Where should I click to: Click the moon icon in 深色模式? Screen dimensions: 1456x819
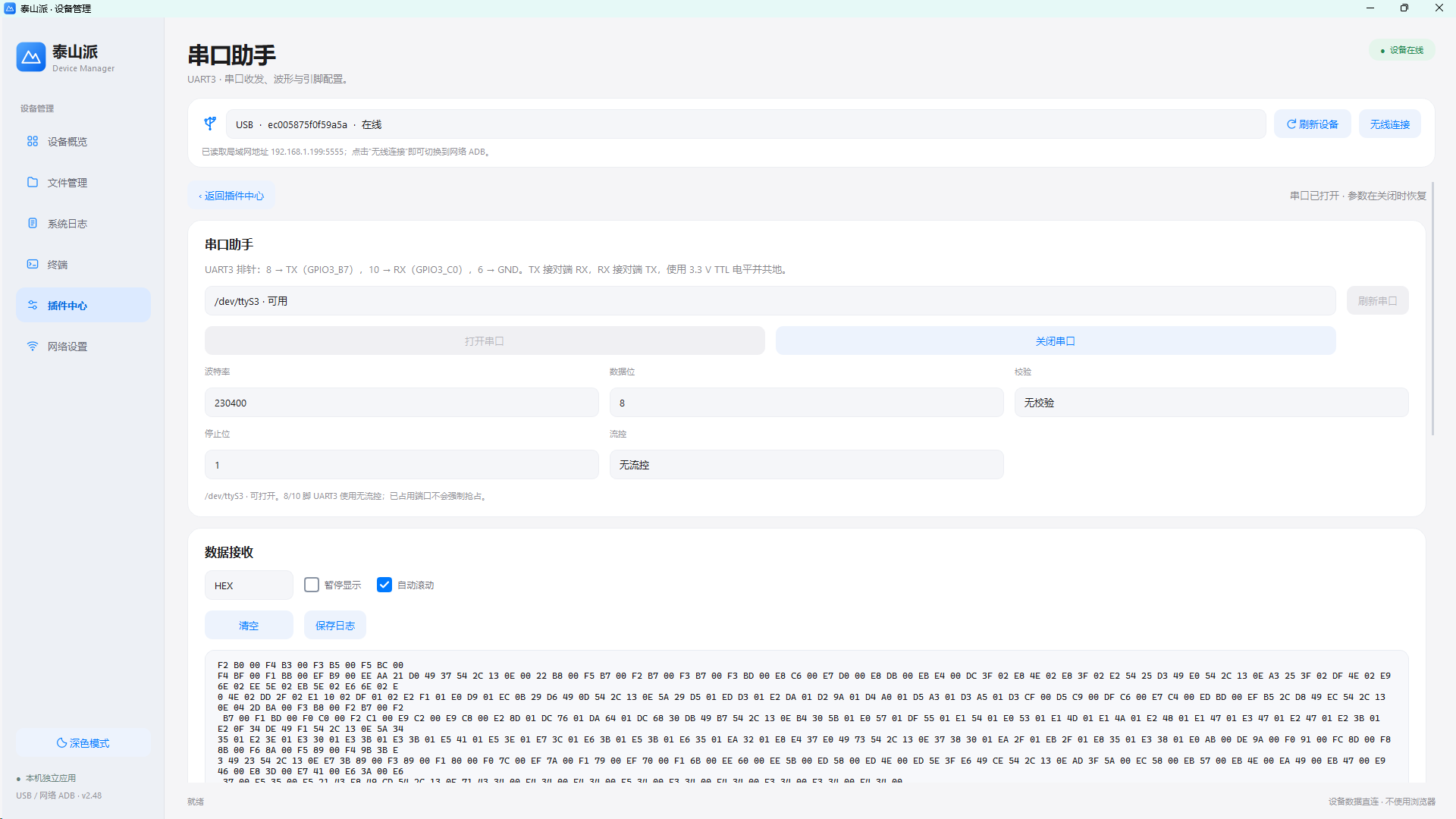tap(61, 743)
